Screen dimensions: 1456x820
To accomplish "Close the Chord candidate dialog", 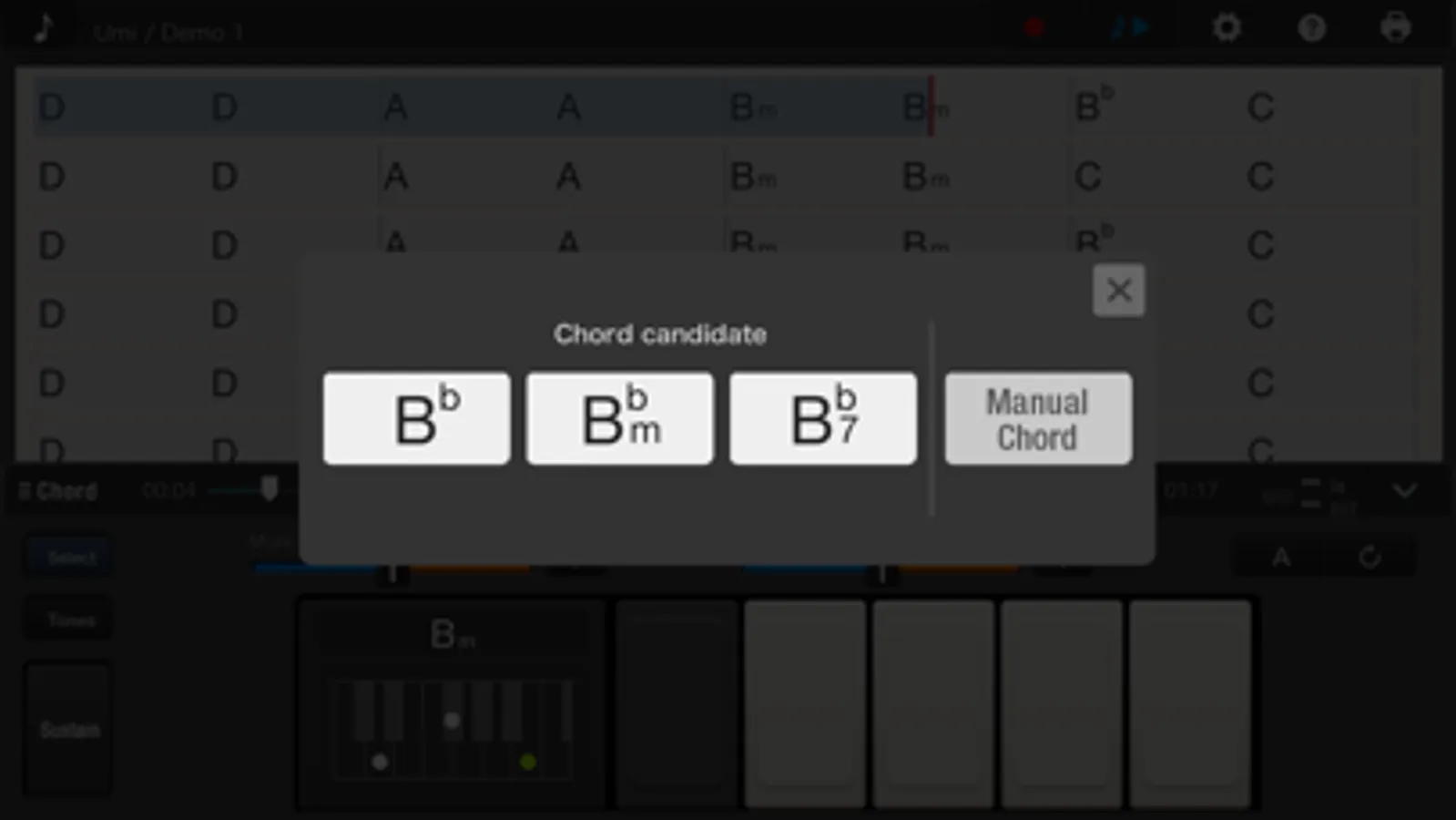I will pyautogui.click(x=1118, y=291).
